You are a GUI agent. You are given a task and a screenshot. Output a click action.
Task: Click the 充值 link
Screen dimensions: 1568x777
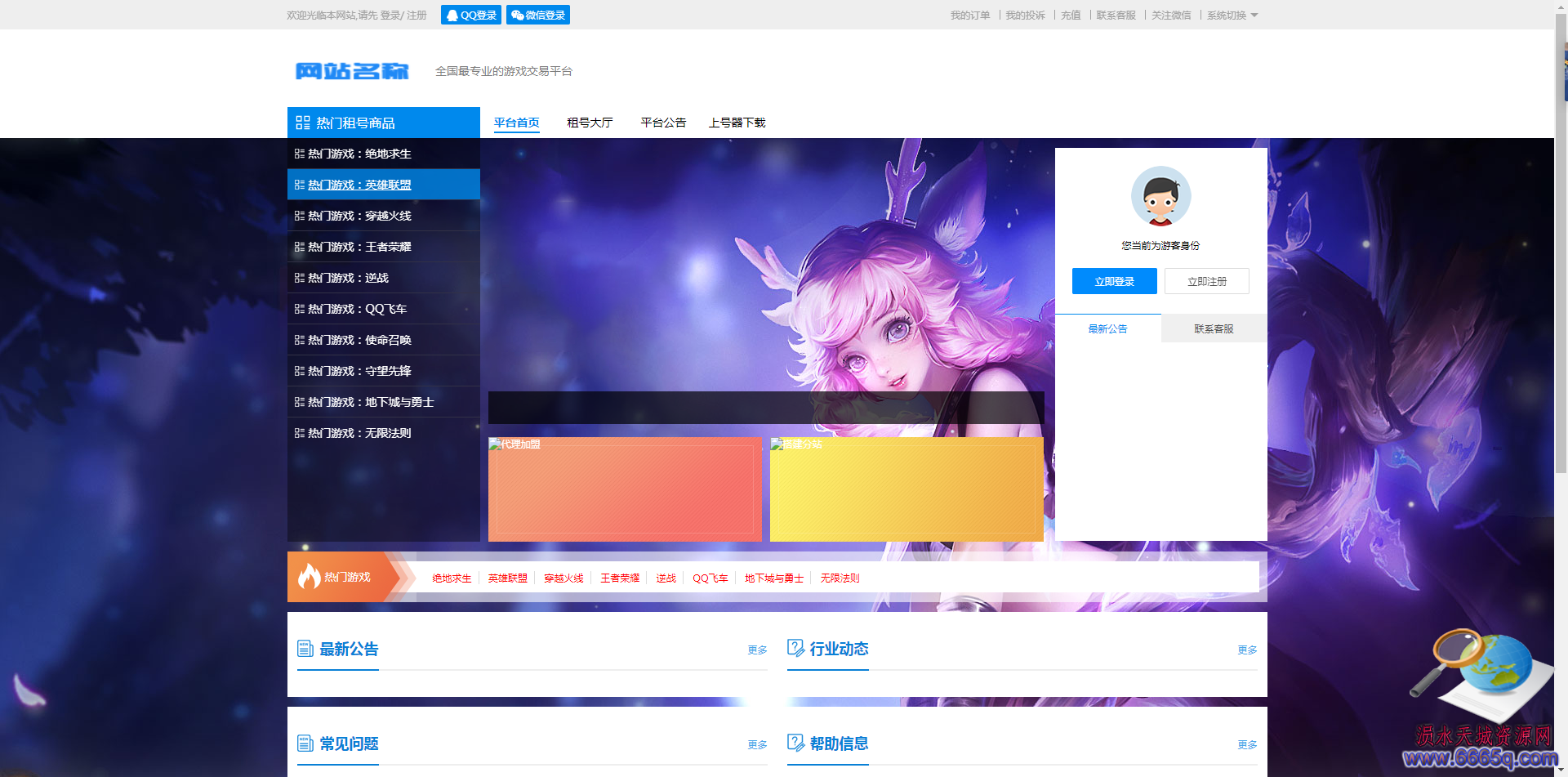point(1071,16)
